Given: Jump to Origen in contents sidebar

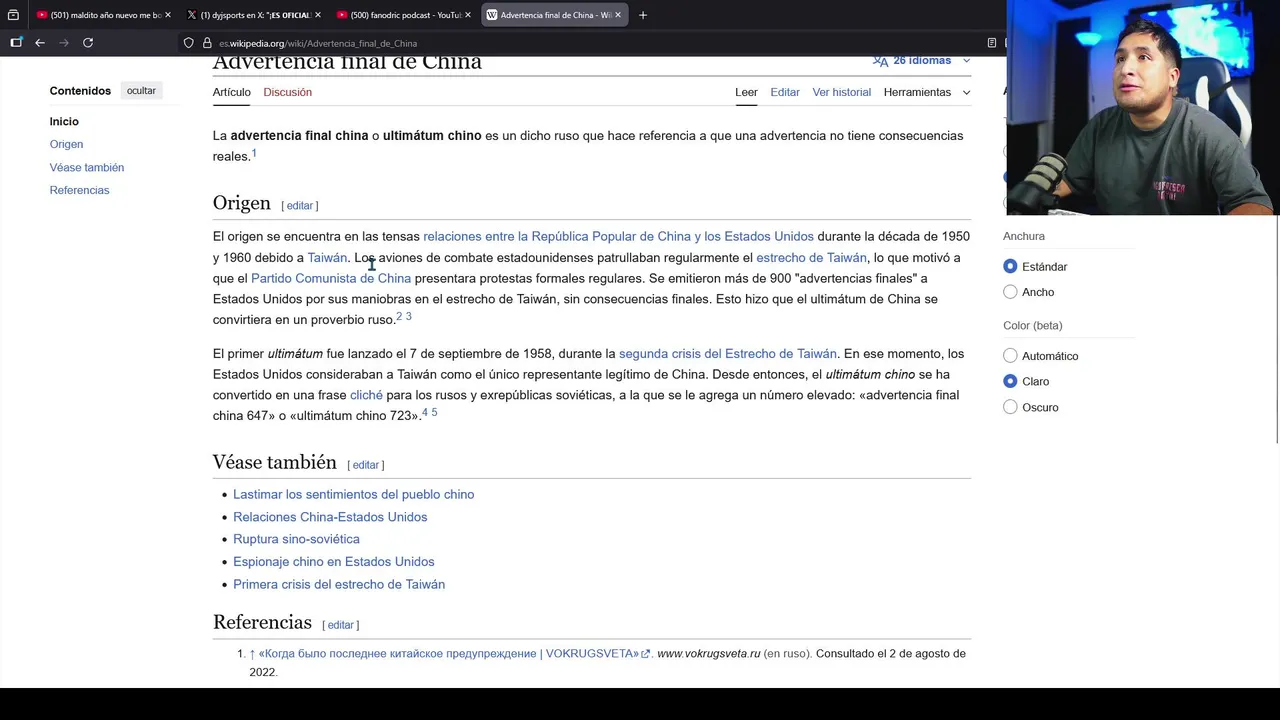Looking at the screenshot, I should [x=66, y=144].
